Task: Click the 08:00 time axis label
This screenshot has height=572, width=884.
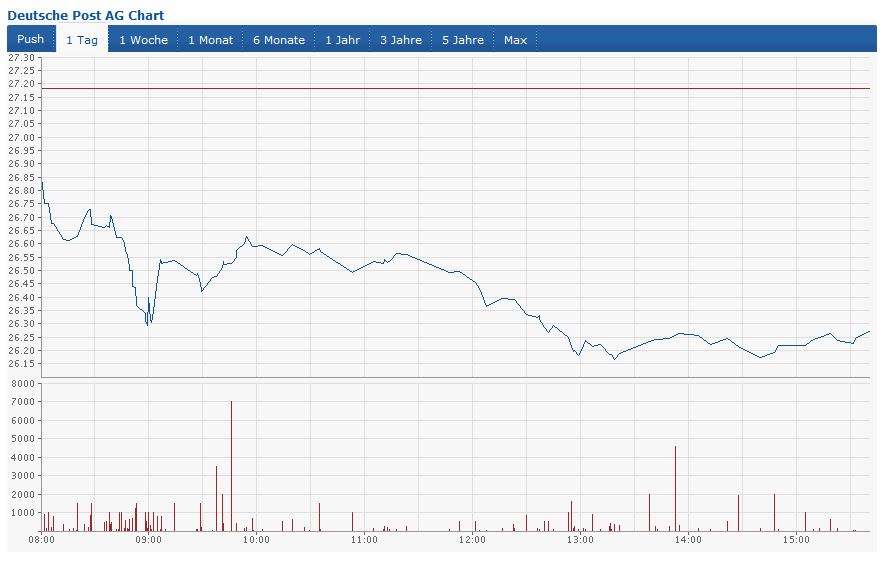Action: click(41, 540)
